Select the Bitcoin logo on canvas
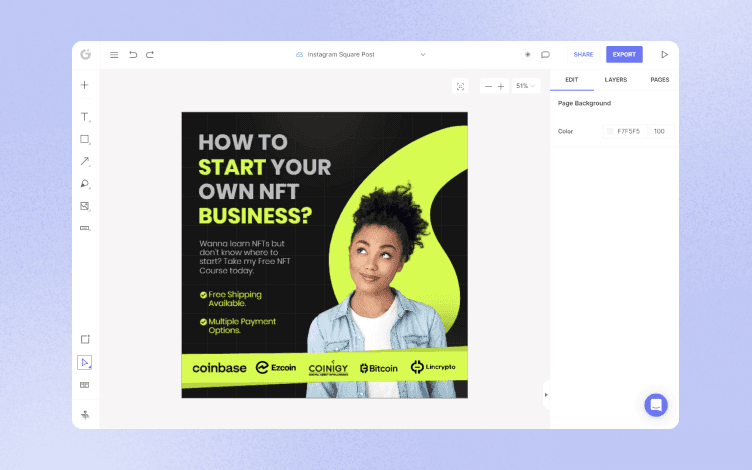Viewport: 752px width, 470px height. (379, 368)
